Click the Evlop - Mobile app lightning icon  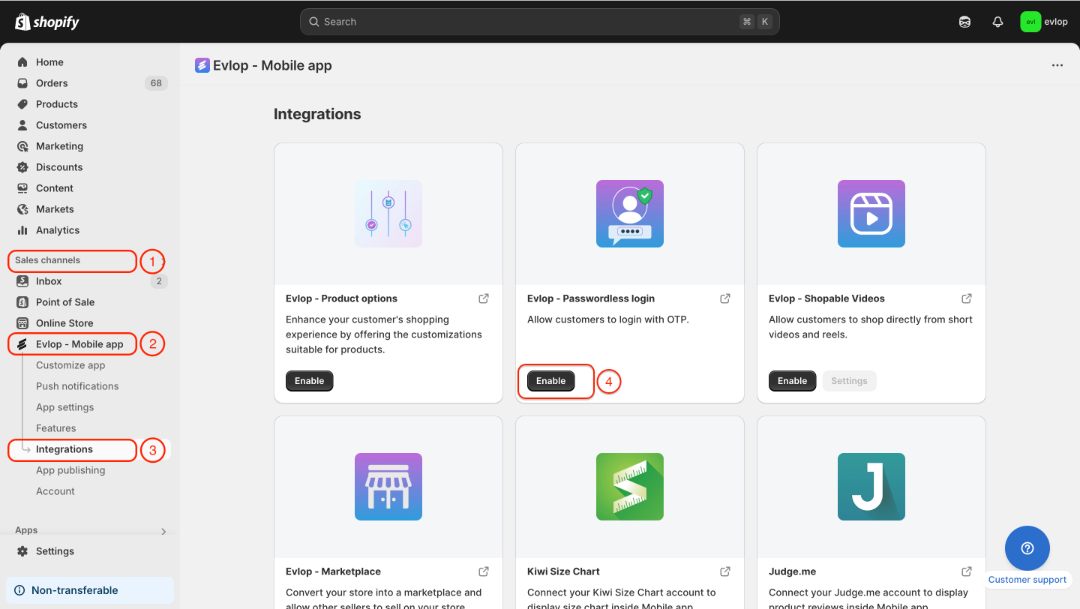click(x=22, y=343)
